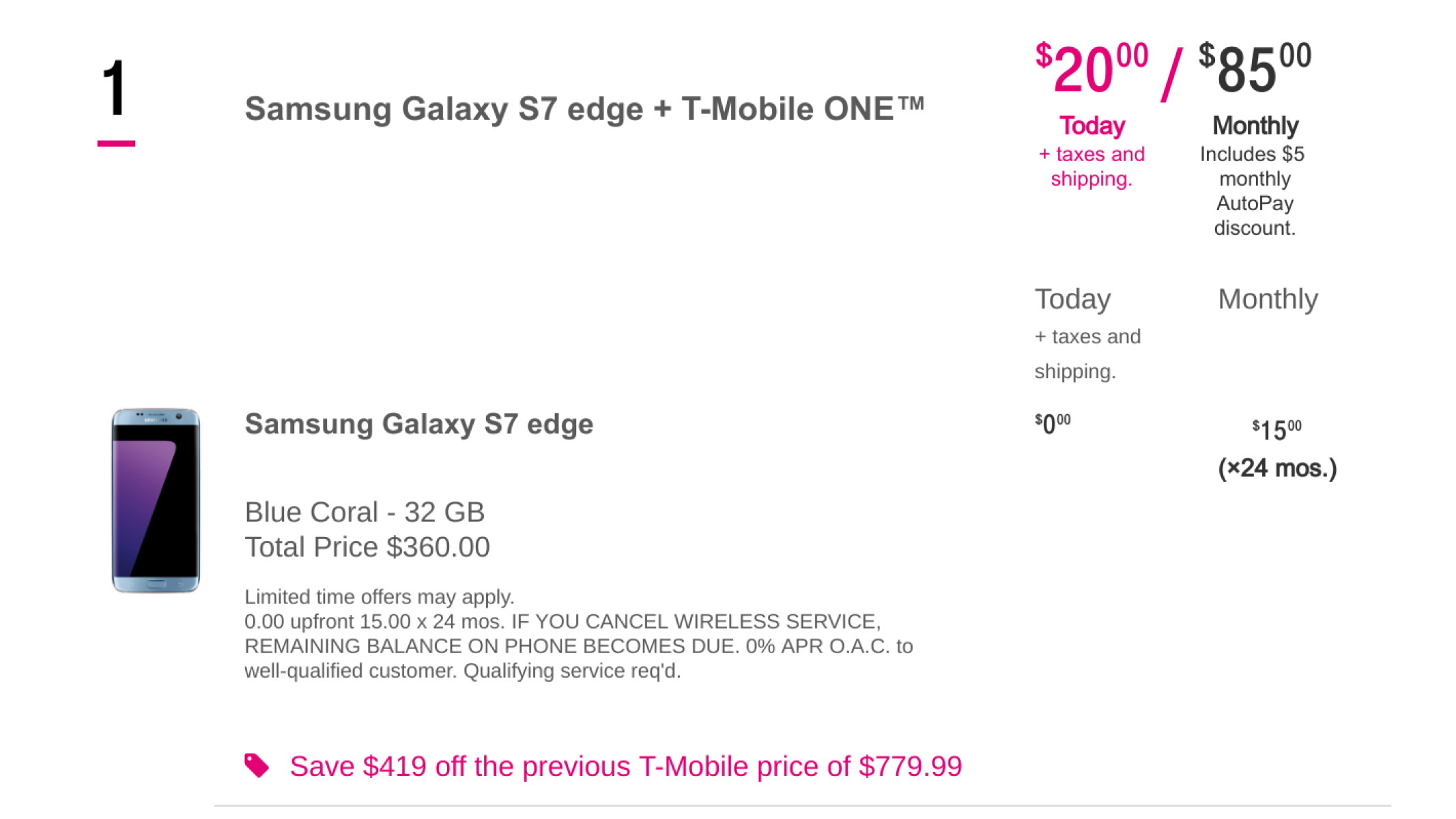Click the AutoPay discount note

(1254, 191)
